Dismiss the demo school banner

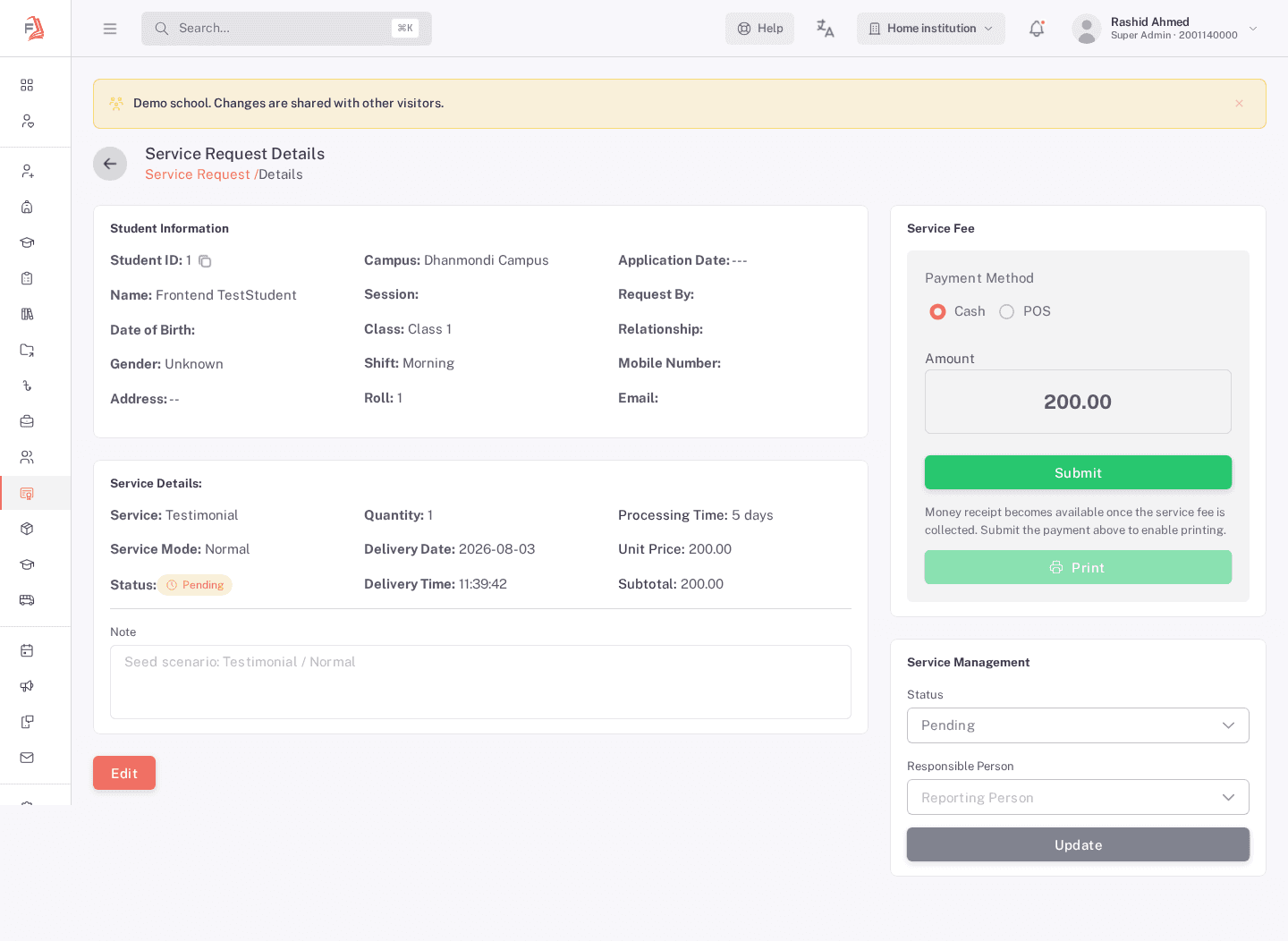coord(1239,104)
